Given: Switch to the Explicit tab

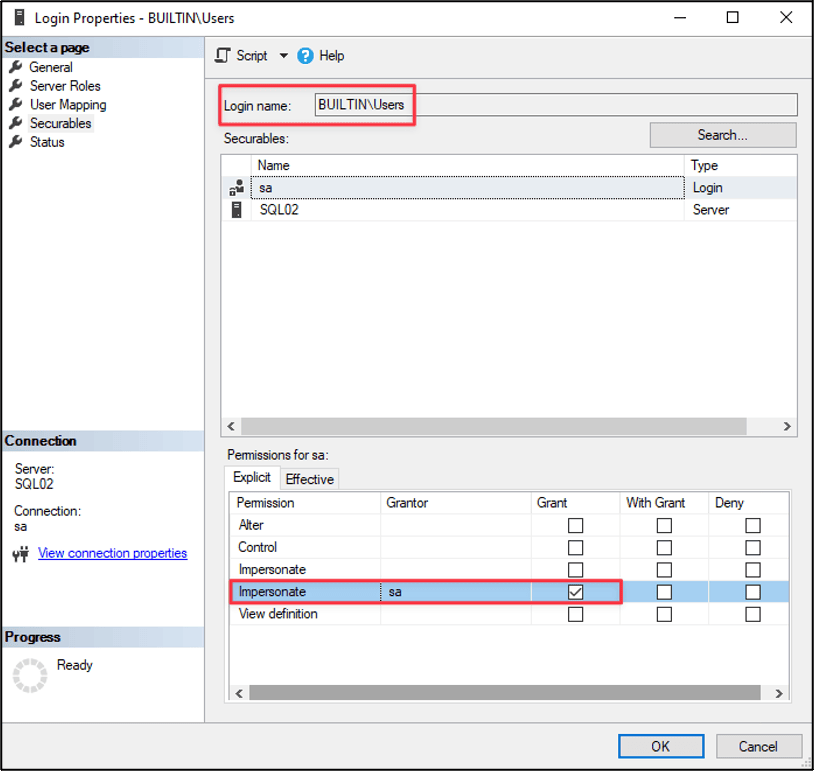Looking at the screenshot, I should 252,477.
